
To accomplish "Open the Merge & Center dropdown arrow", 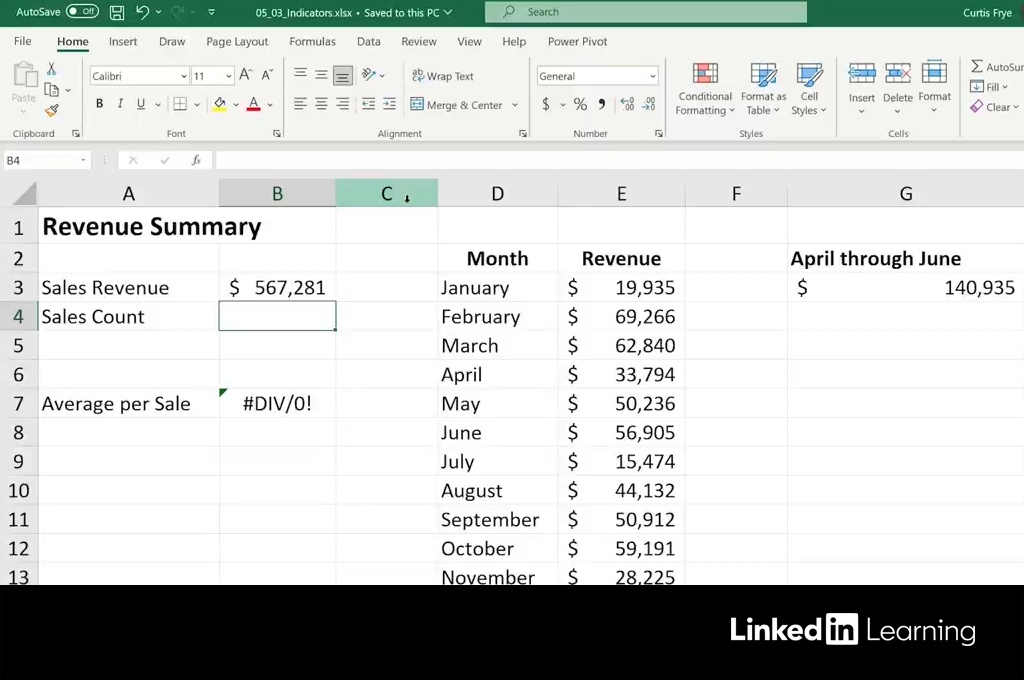I will click(515, 105).
